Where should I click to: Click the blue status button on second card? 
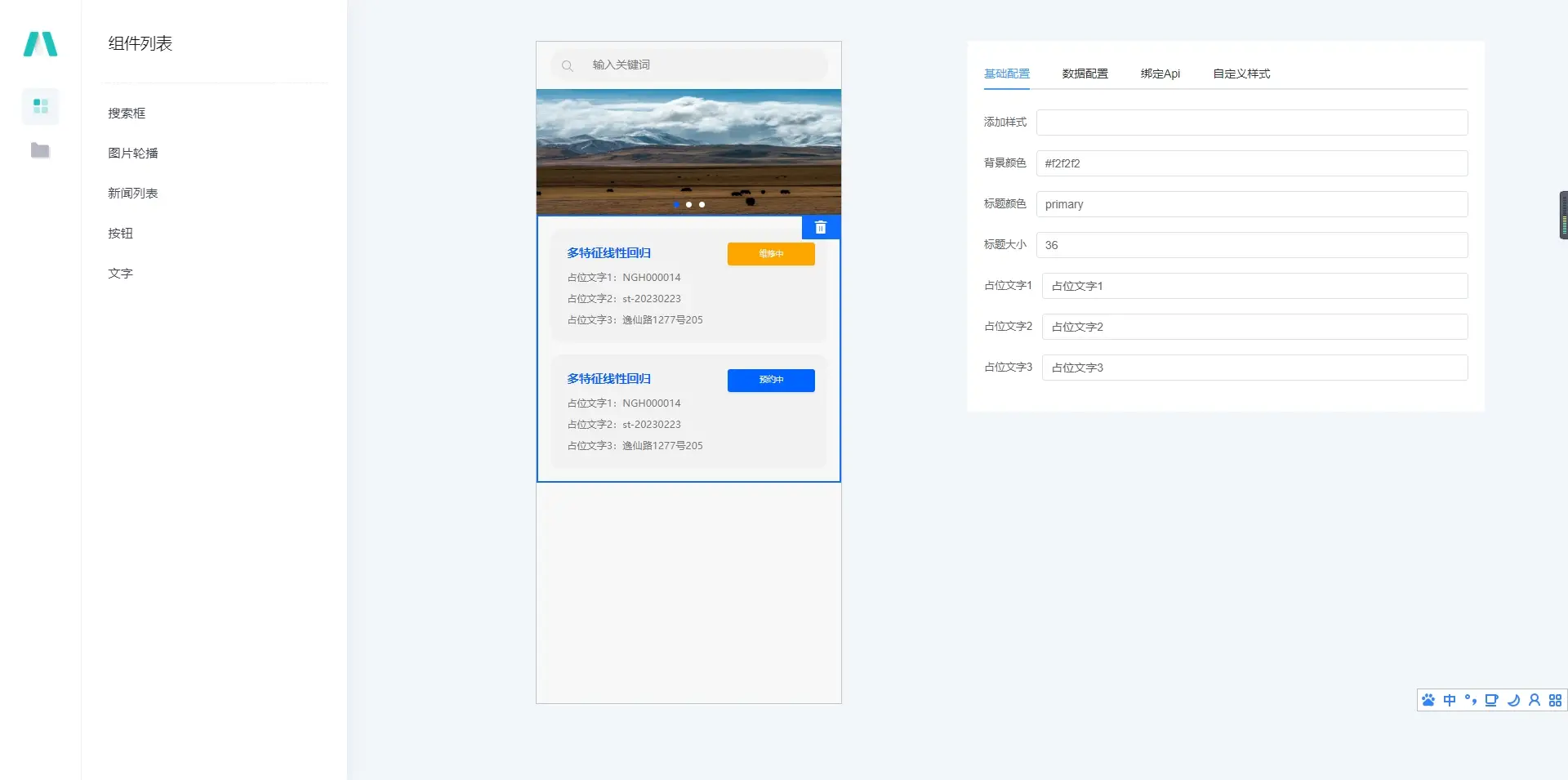(771, 381)
